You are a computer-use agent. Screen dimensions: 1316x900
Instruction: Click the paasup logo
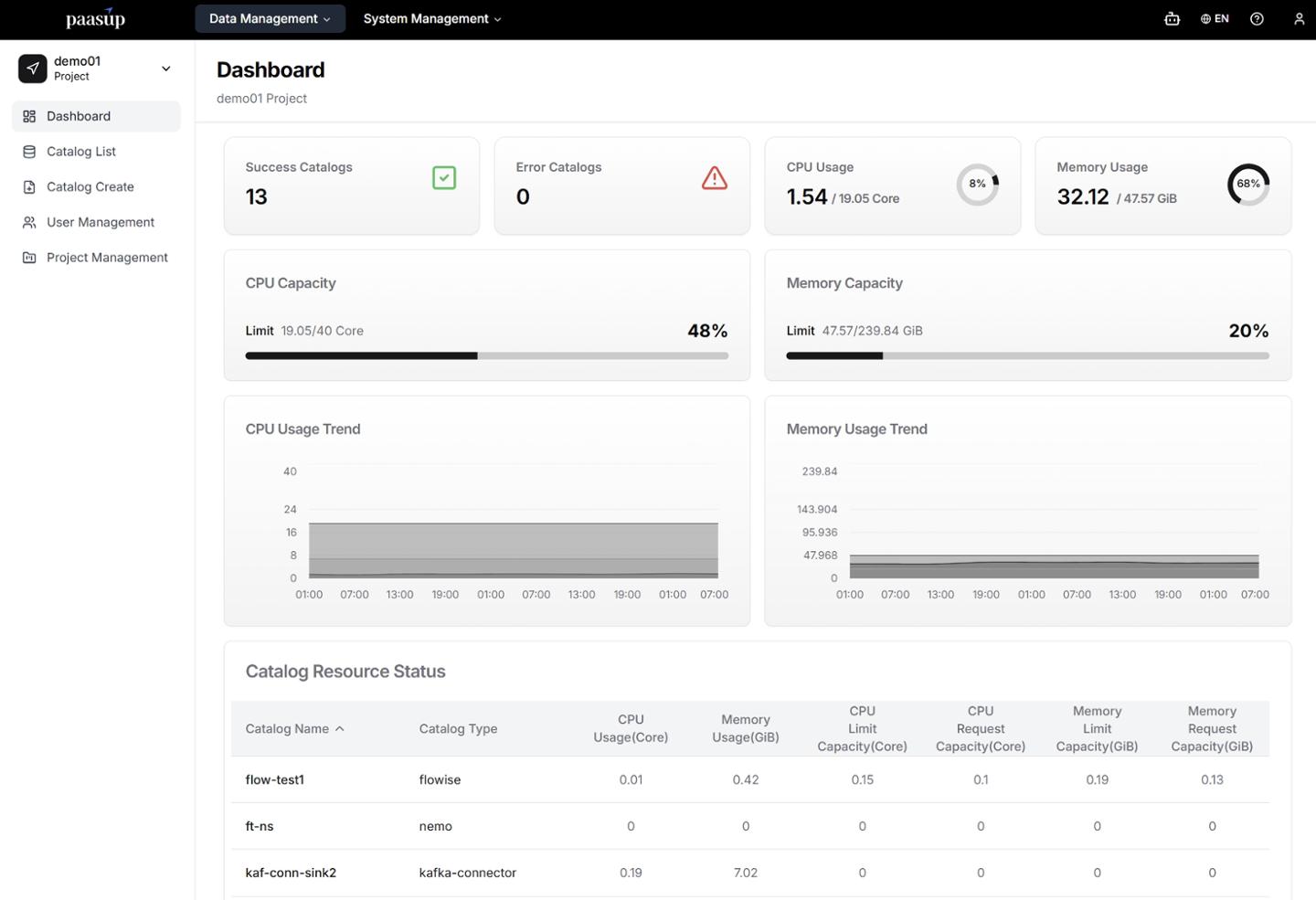[96, 18]
